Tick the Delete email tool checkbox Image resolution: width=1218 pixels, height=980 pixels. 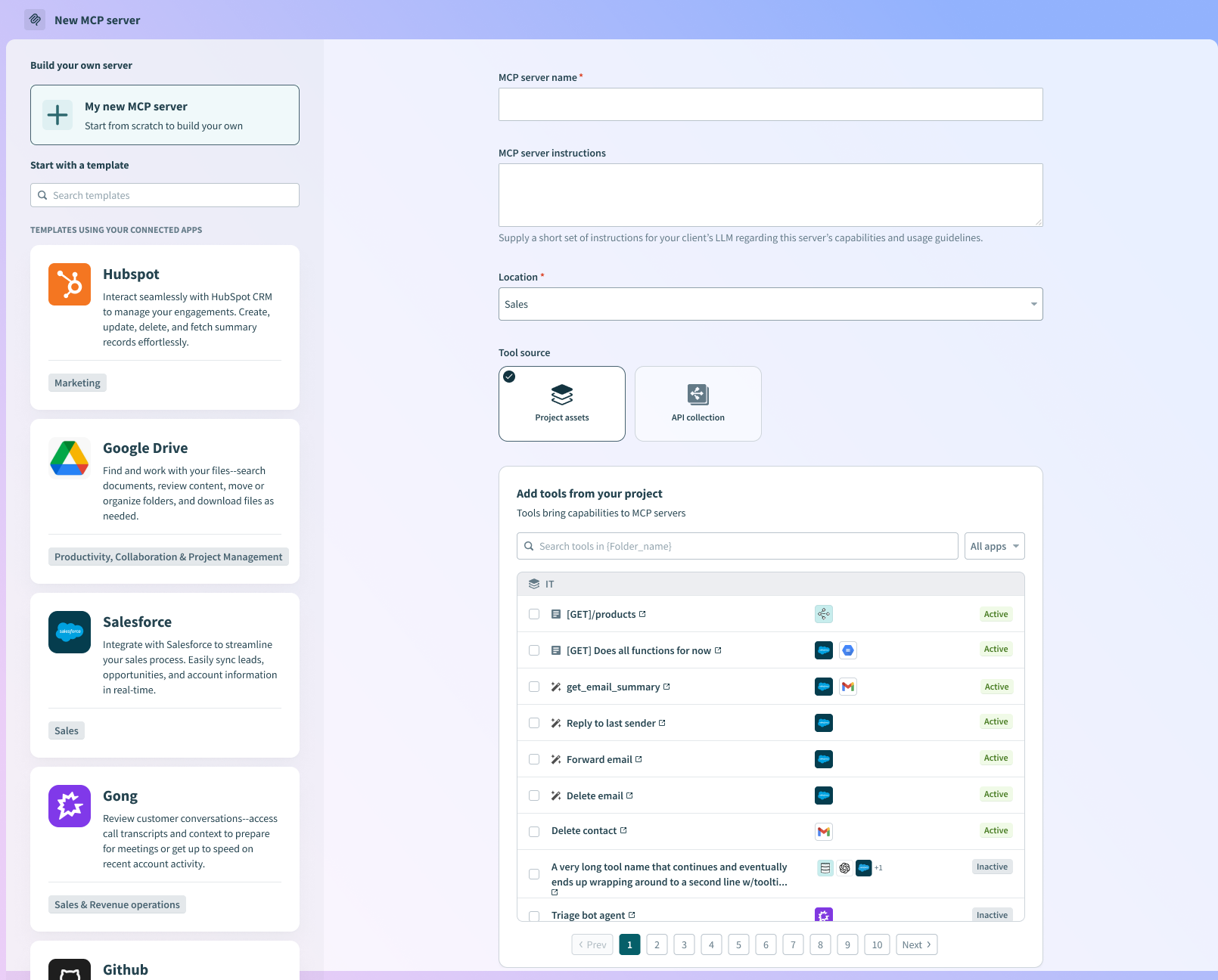click(534, 795)
